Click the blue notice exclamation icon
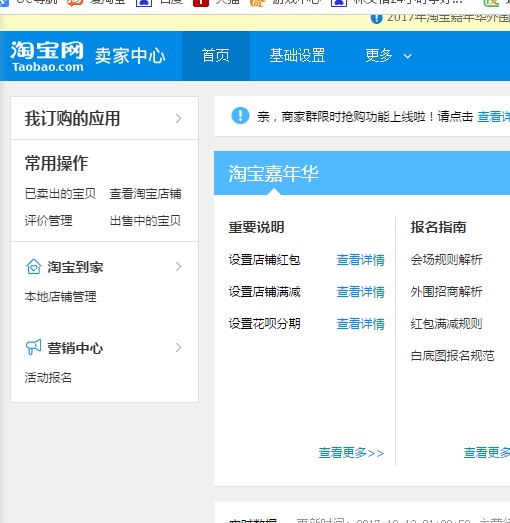Viewport: 510px width, 523px height. tap(240, 116)
